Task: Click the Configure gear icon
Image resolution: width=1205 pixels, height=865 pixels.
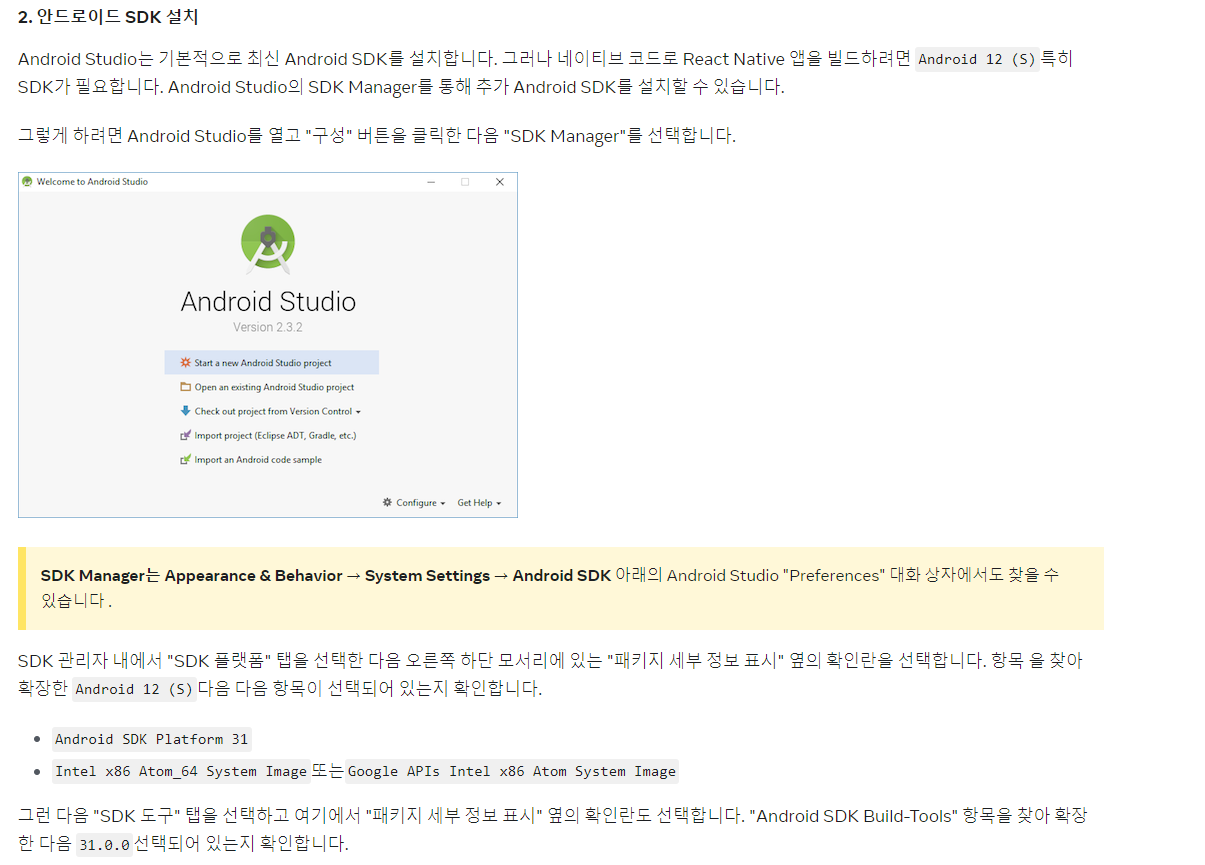Action: tap(387, 503)
